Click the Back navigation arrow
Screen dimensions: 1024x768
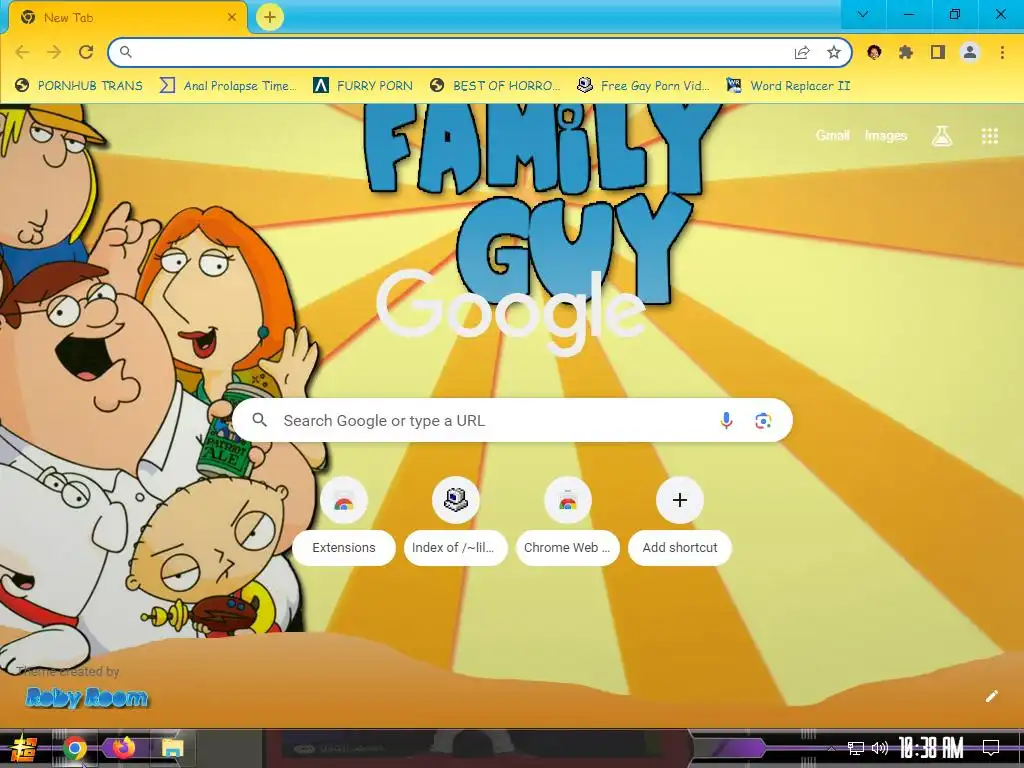point(22,52)
